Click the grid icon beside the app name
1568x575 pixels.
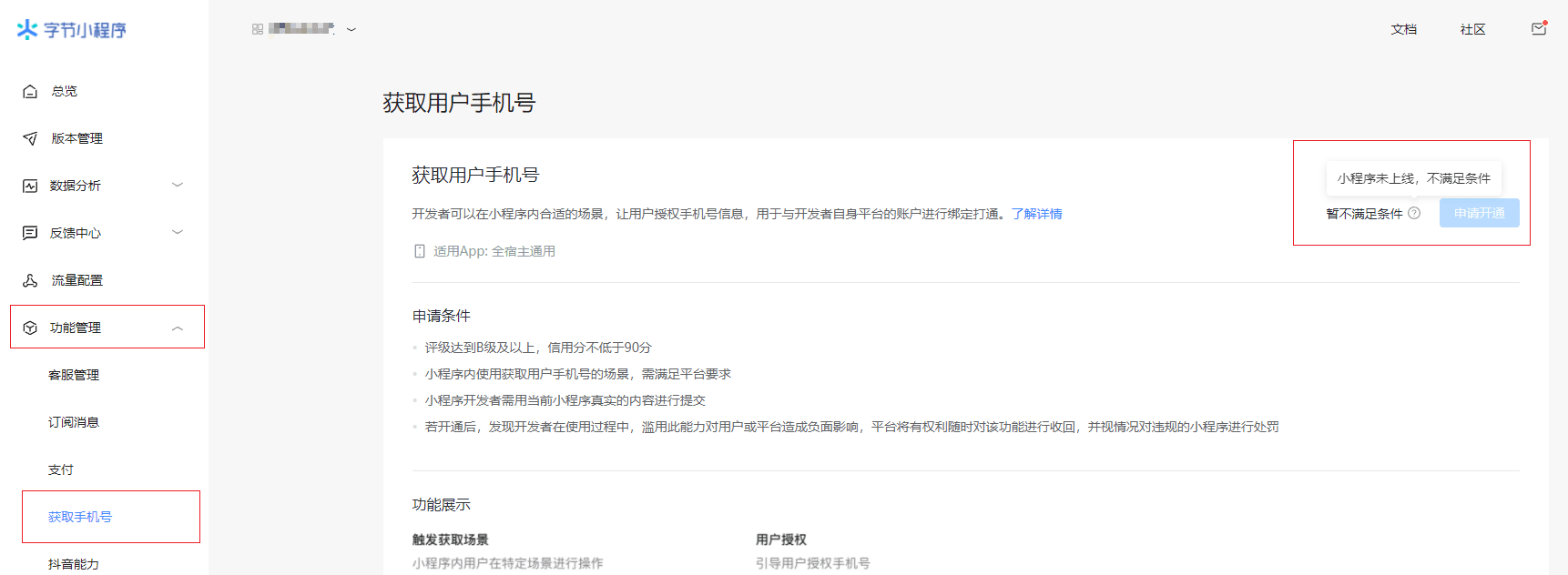(258, 29)
